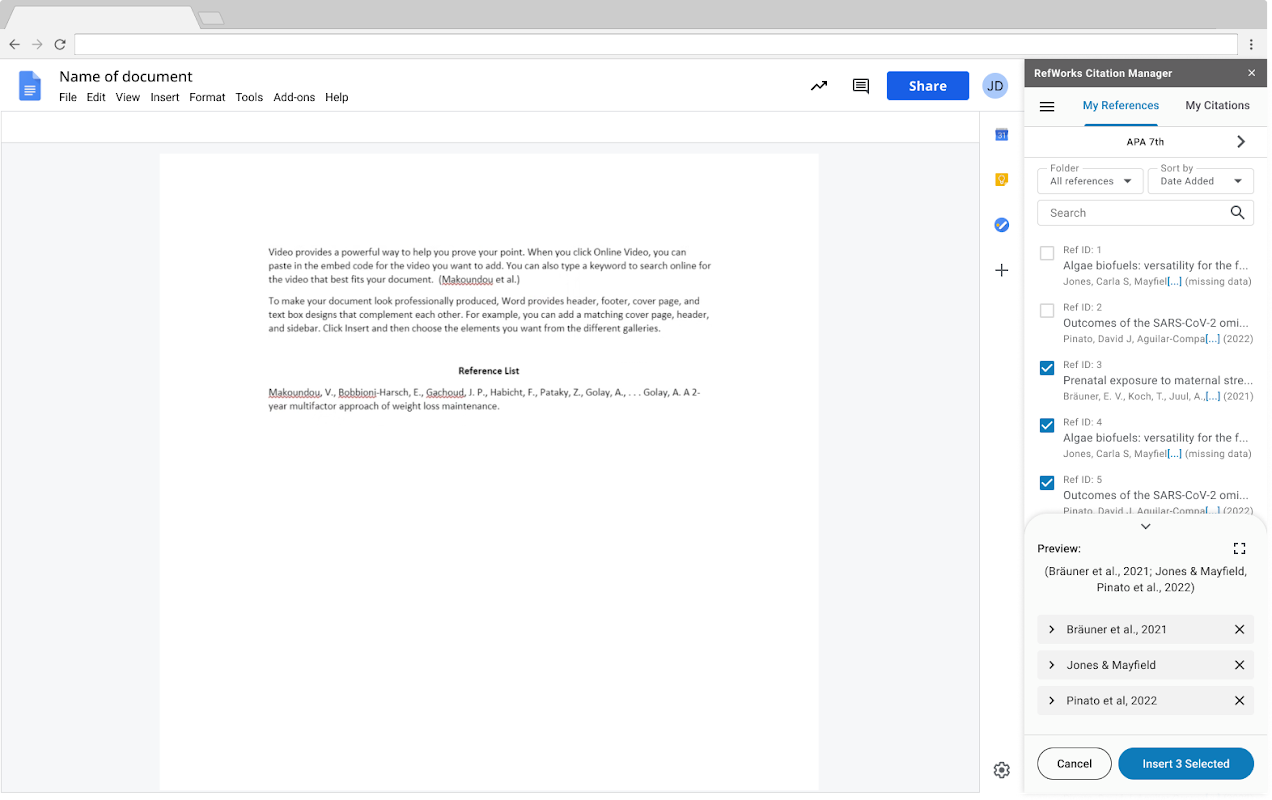Screen dimensions: 1272x800
Task: Remove Bräuner et al., 2021 citation
Action: tap(1239, 630)
